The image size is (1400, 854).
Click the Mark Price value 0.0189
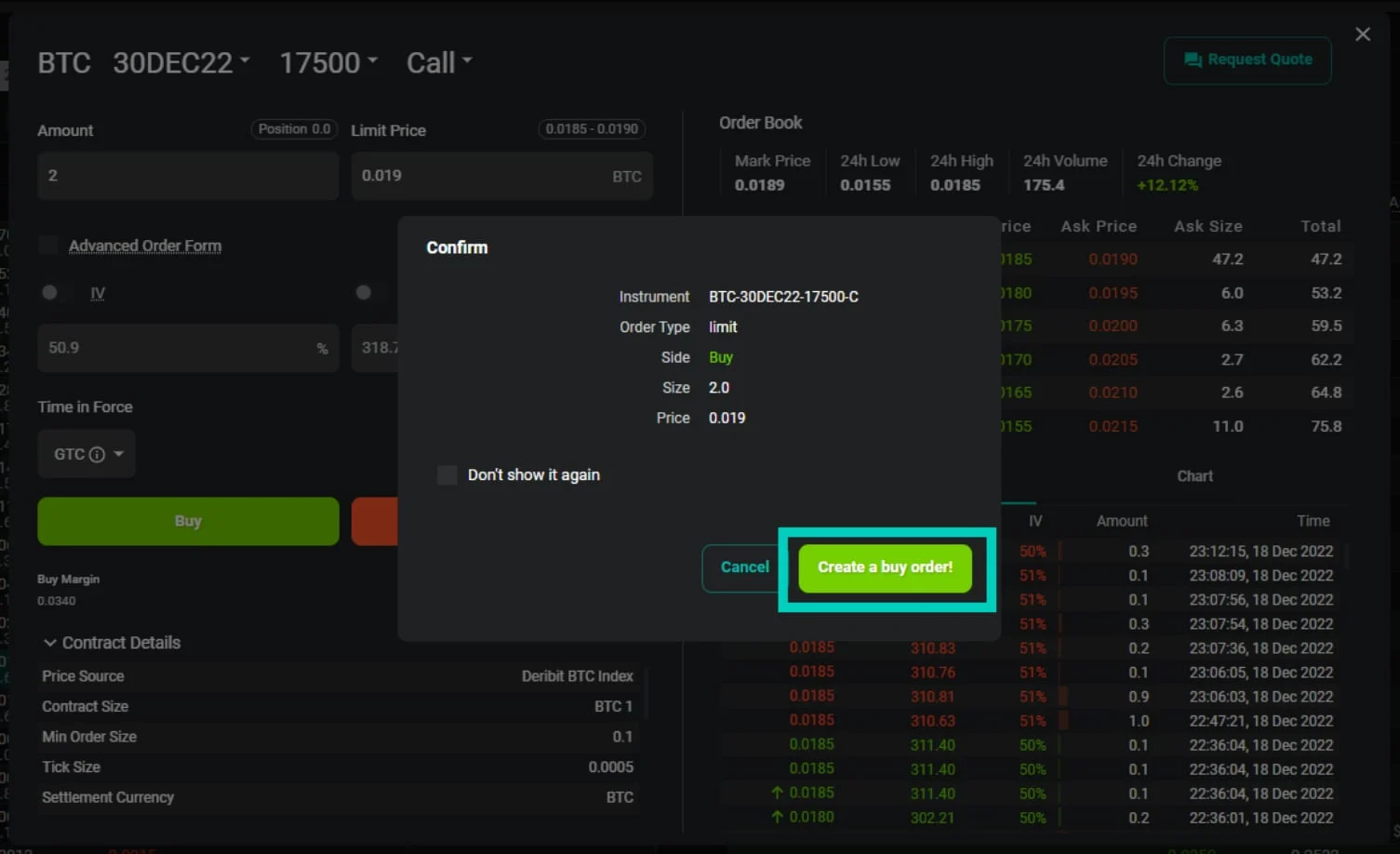tap(759, 185)
